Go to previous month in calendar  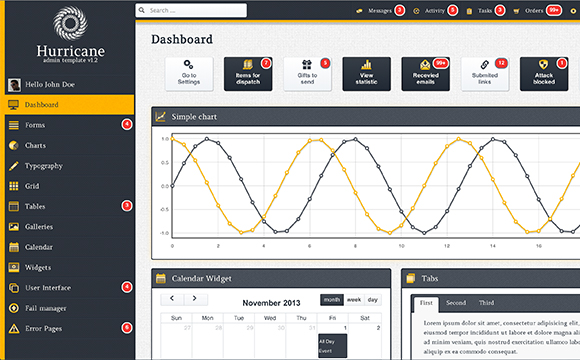click(x=172, y=299)
